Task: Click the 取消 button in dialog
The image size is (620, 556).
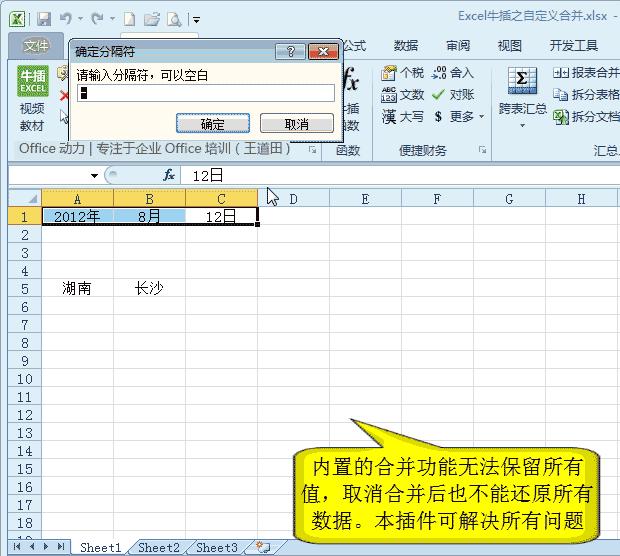Action: [297, 124]
